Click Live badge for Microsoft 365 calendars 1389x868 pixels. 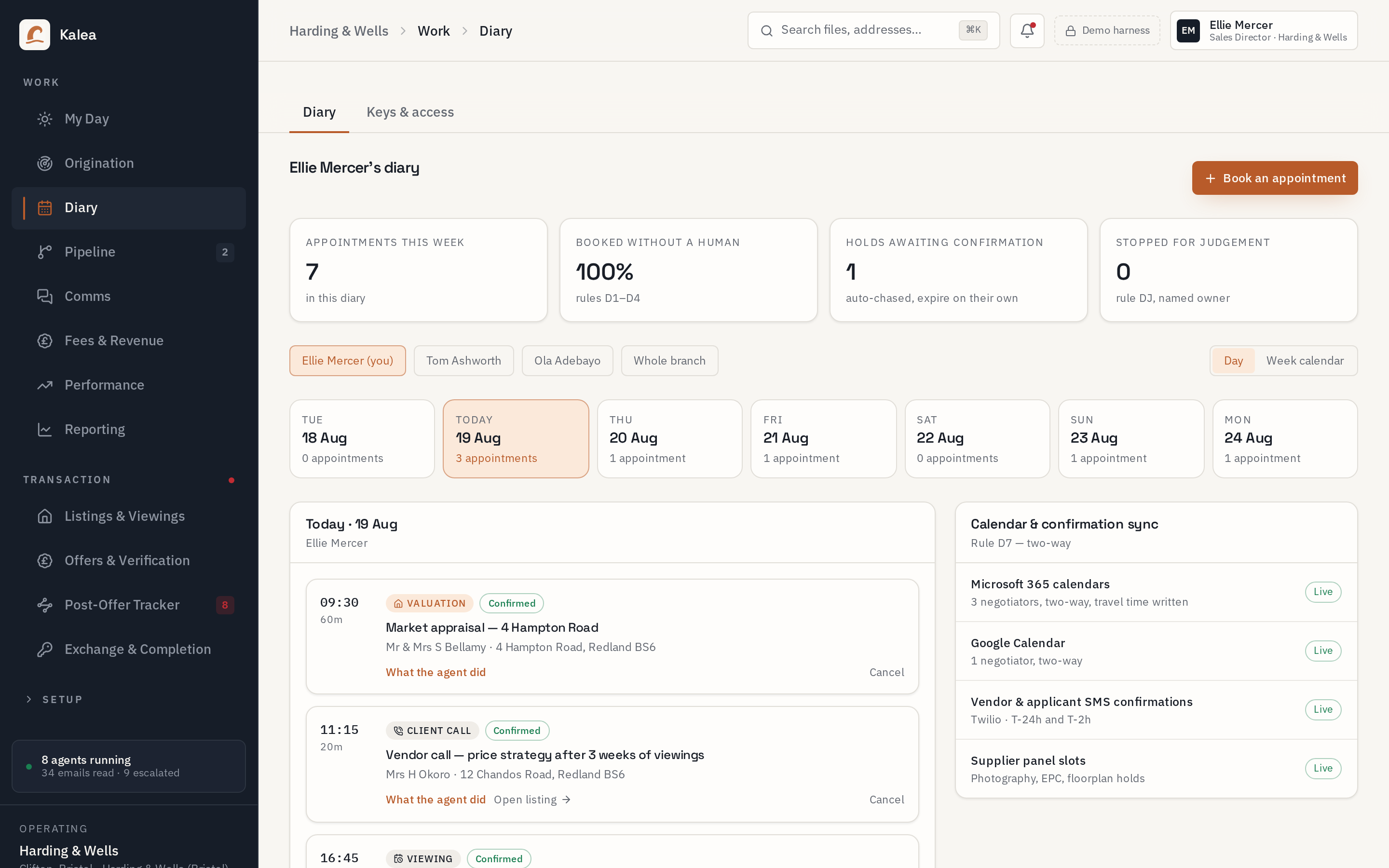1322,592
